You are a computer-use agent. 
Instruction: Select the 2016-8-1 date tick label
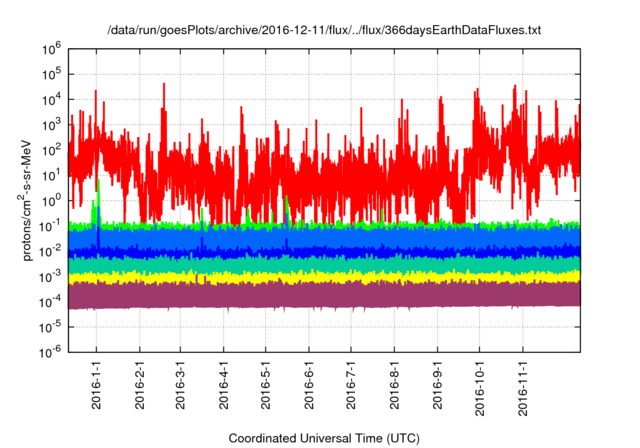394,385
